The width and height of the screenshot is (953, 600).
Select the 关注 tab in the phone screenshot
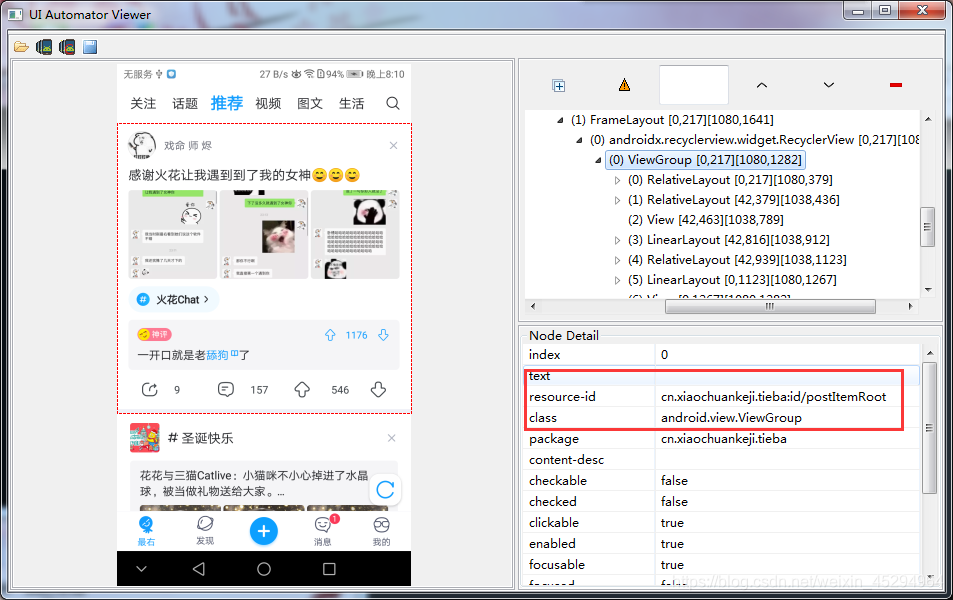pyautogui.click(x=143, y=104)
